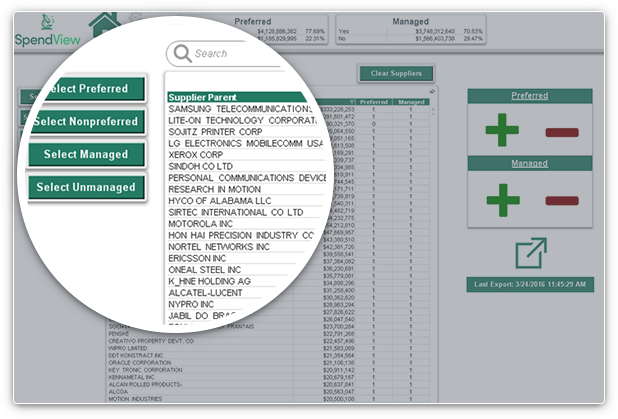Select NORTEL NETWORKS INC row
Screen dimensions: 618x419
219,247
